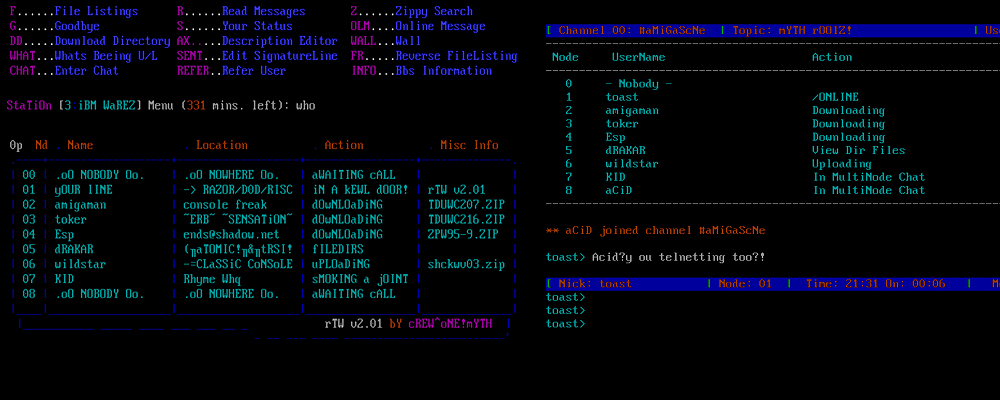Click the Reverse FileListing command

click(x=434, y=56)
